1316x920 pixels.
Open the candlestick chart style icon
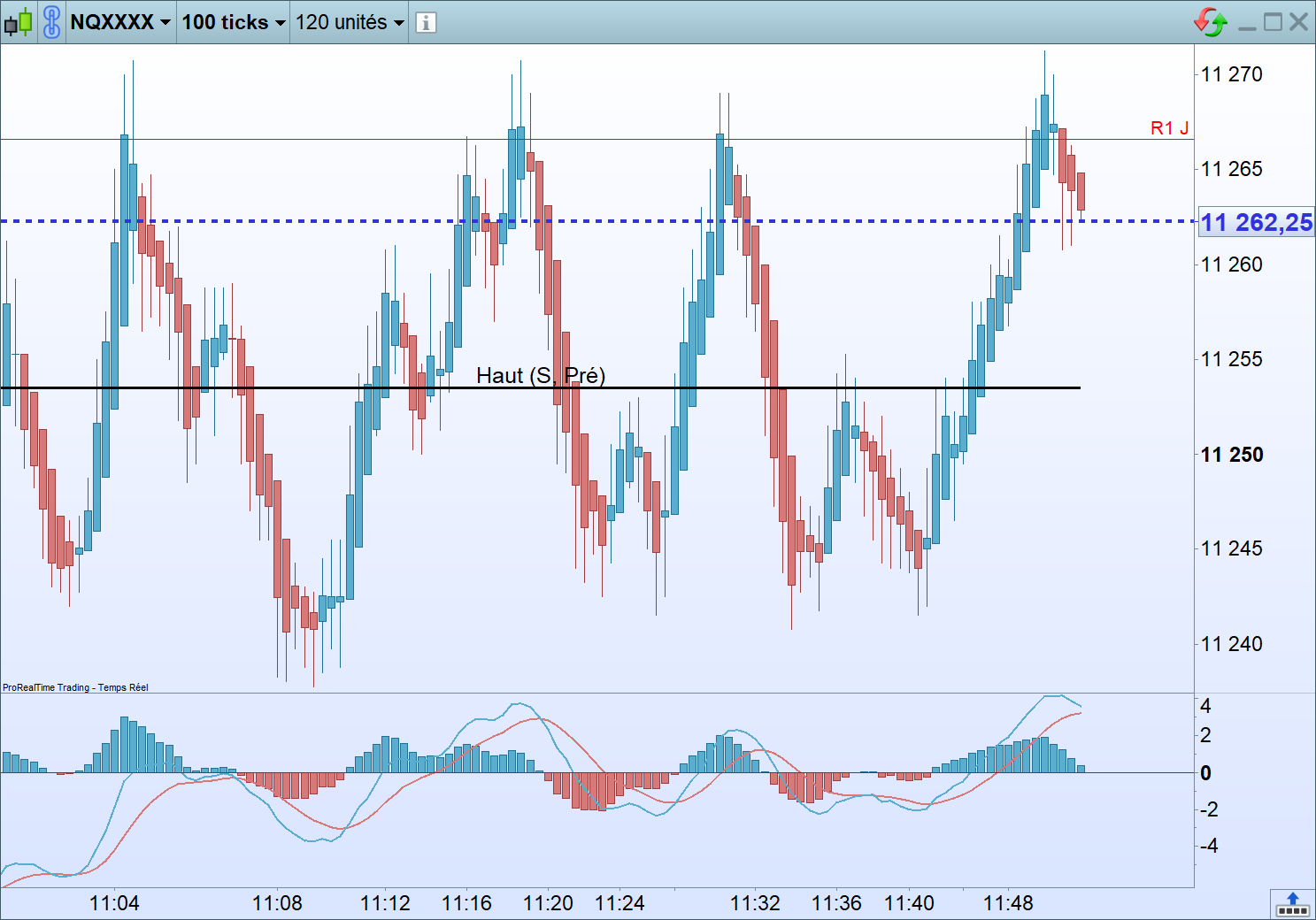pyautogui.click(x=19, y=22)
